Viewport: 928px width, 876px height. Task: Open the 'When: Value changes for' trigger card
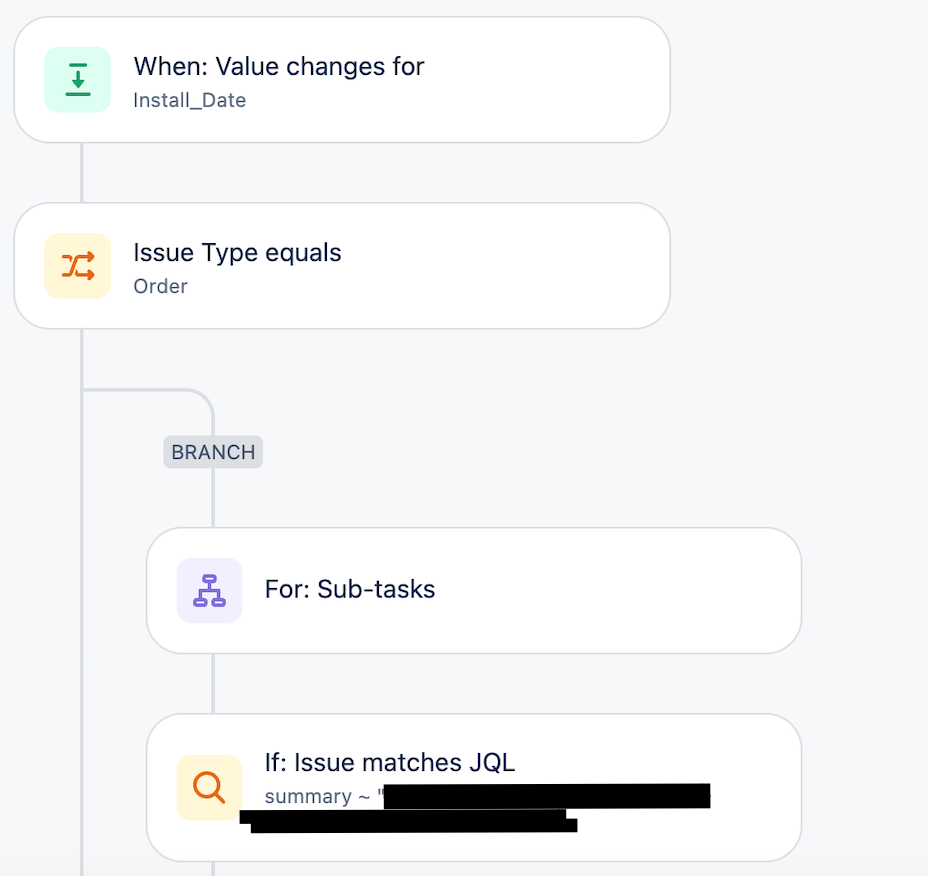[340, 79]
